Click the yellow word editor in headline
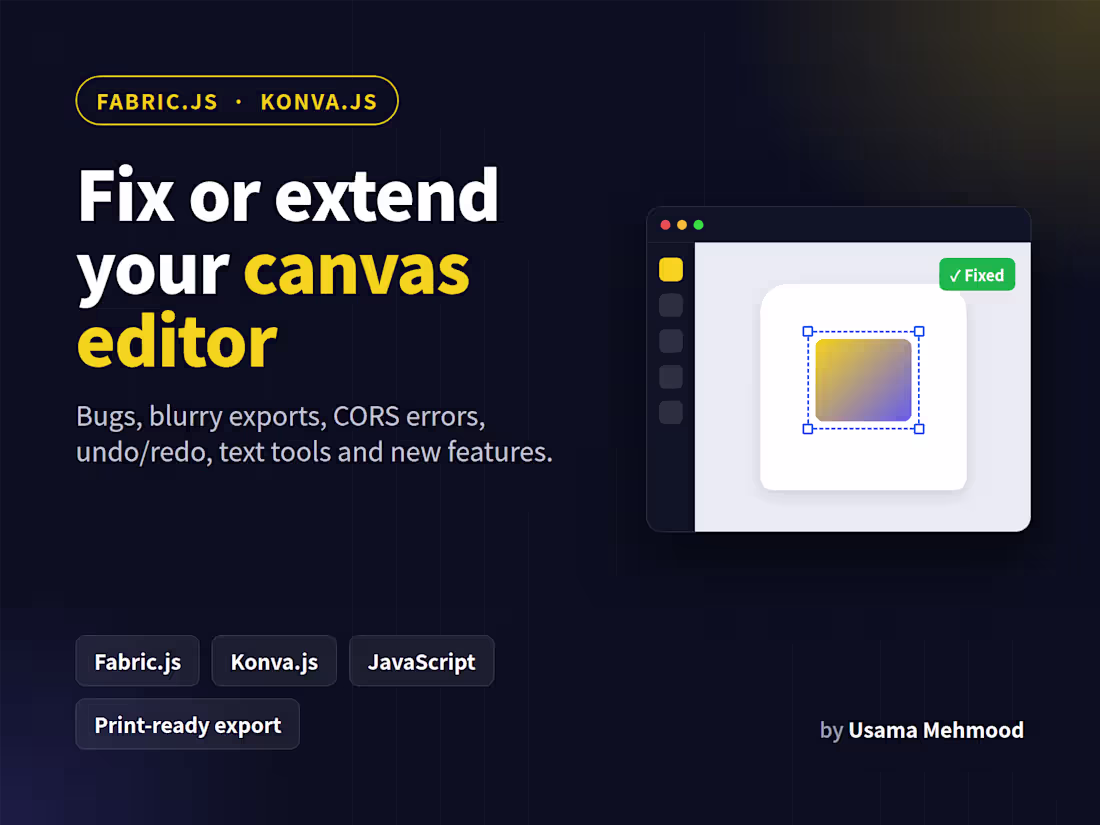 point(177,342)
